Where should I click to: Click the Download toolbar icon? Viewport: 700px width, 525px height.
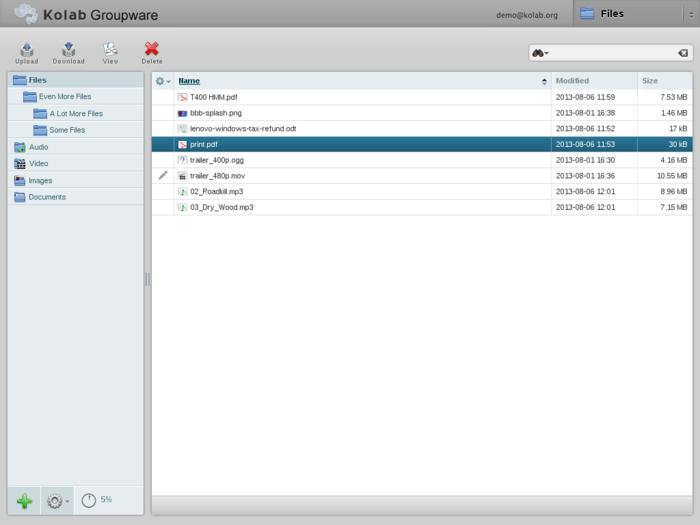(x=68, y=50)
